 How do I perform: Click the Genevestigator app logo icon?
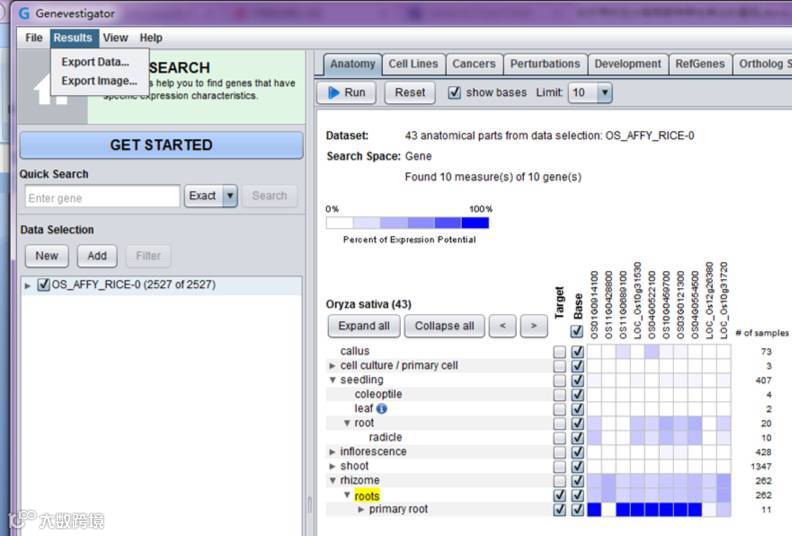(x=24, y=14)
